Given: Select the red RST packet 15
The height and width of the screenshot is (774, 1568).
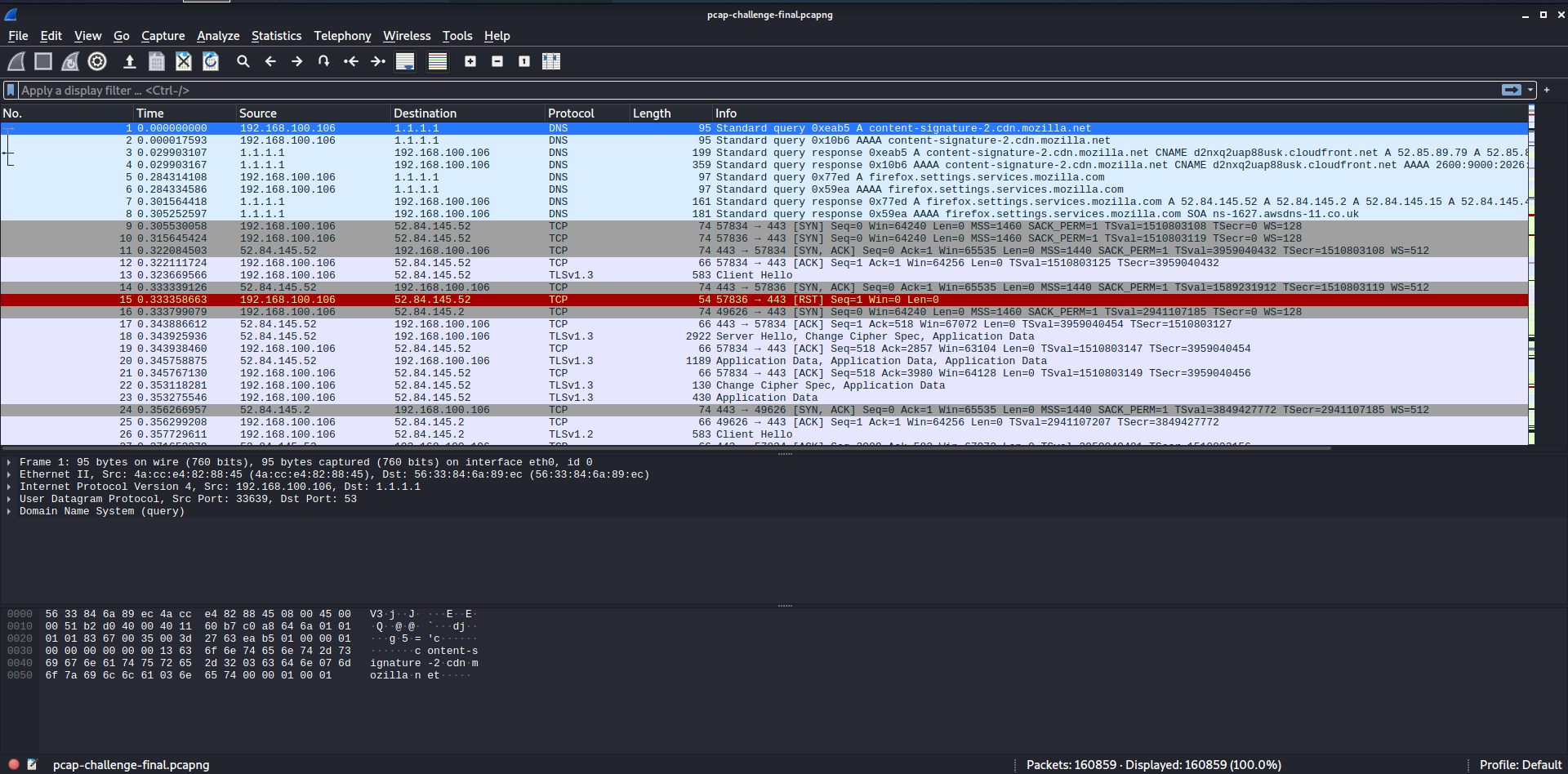Looking at the screenshot, I should coord(764,300).
